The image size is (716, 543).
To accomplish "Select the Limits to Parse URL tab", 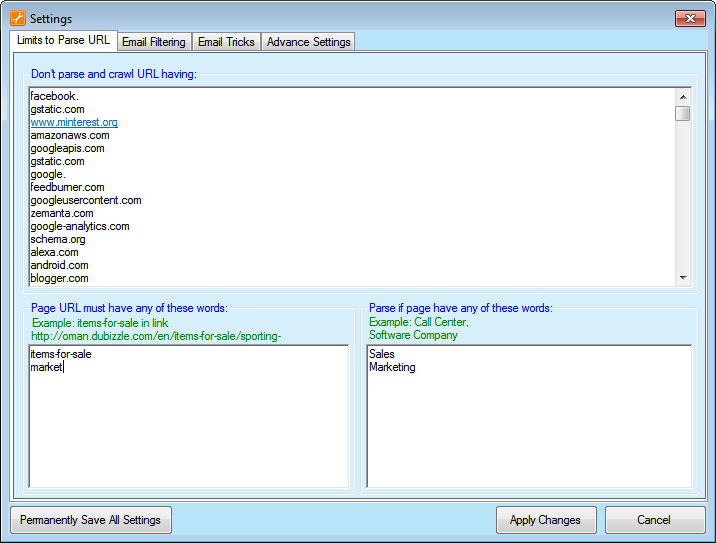I will coord(63,40).
